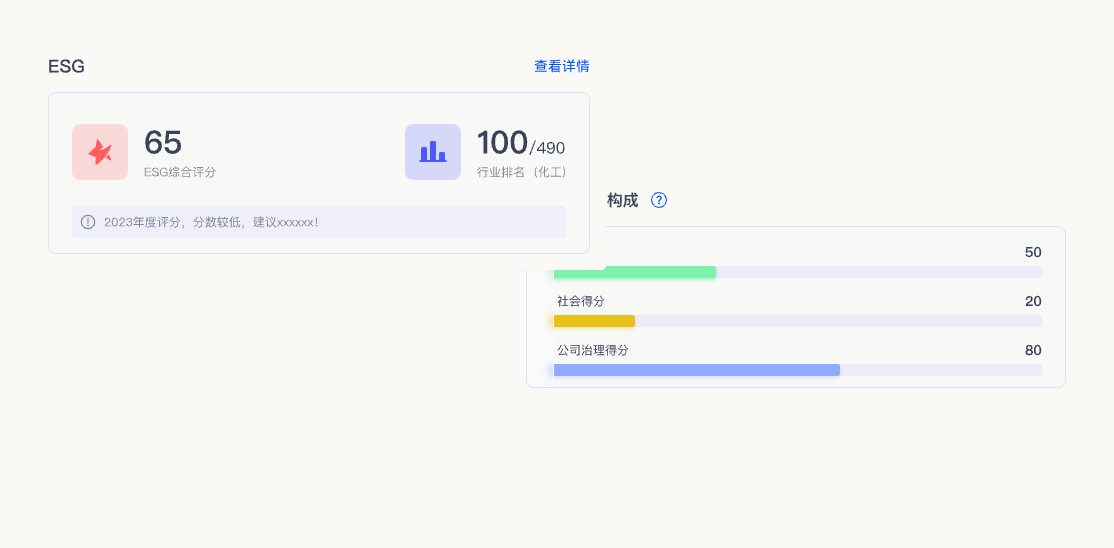Click the 行业排名（化工）label
This screenshot has width=1114, height=548.
coord(522,172)
